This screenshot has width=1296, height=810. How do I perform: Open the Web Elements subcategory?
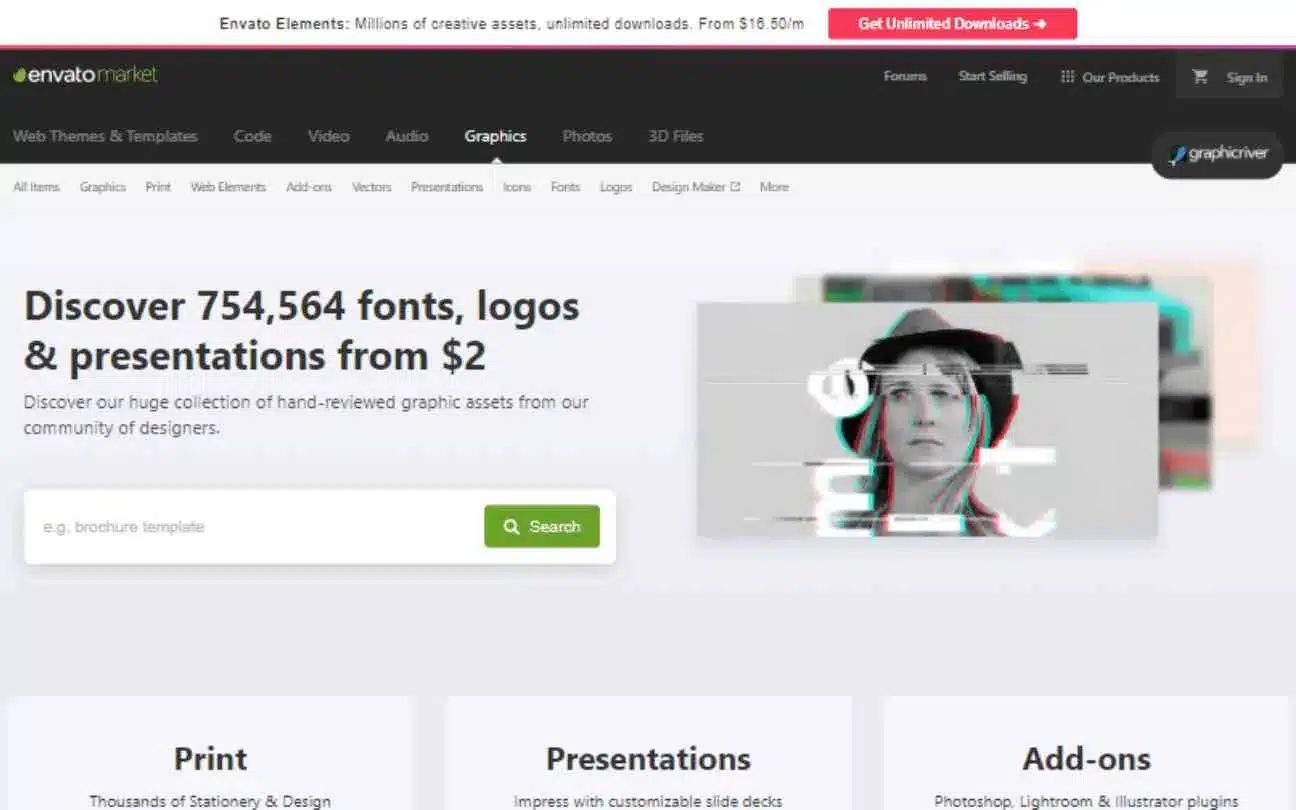point(228,187)
